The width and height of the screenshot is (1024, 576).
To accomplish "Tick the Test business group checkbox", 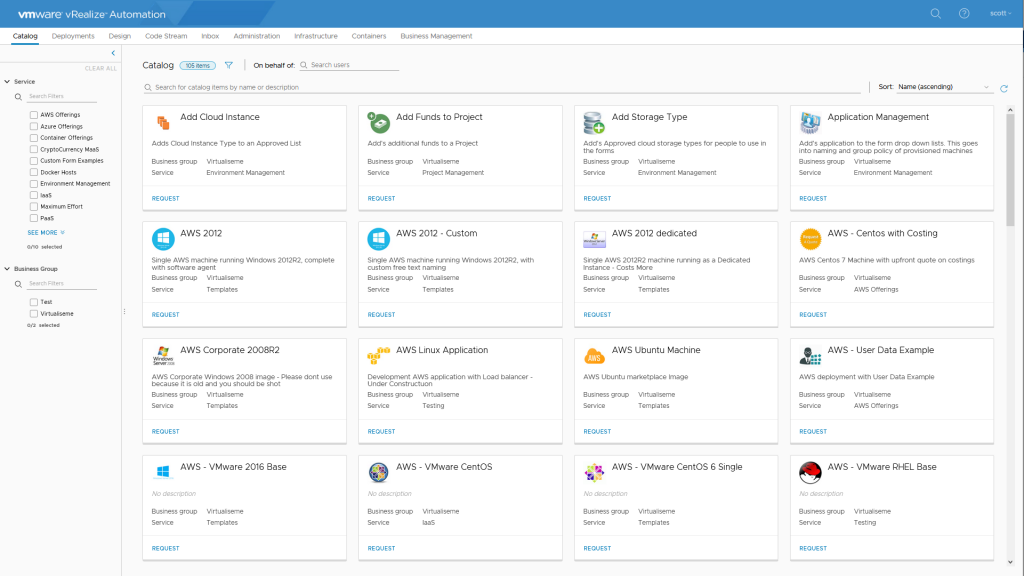I will pyautogui.click(x=33, y=302).
